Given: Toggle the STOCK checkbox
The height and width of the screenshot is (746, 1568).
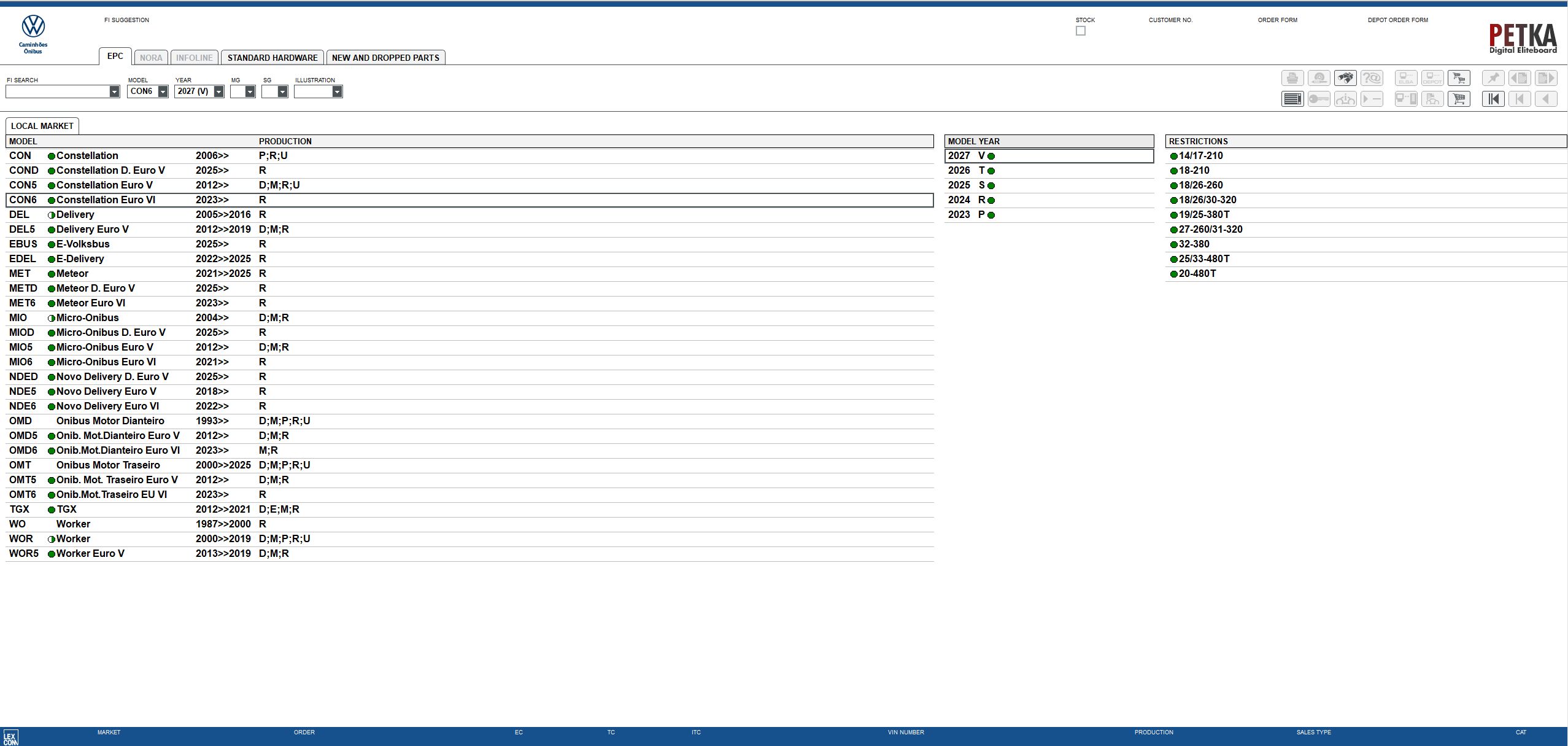Looking at the screenshot, I should pos(1081,31).
